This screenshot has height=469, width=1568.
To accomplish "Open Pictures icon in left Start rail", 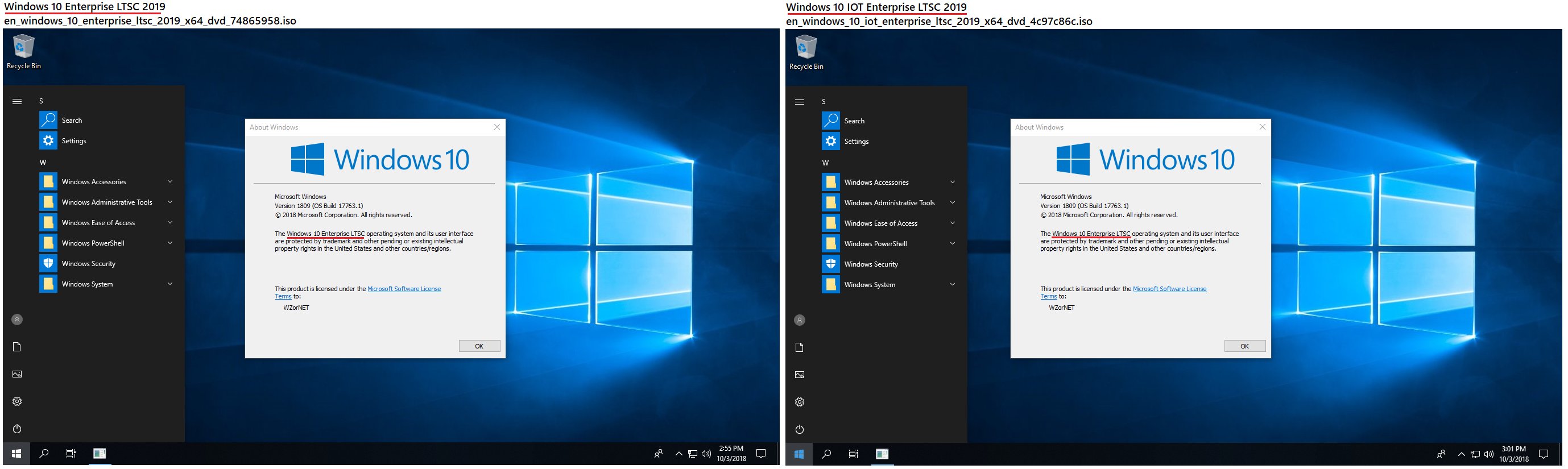I will (x=17, y=374).
